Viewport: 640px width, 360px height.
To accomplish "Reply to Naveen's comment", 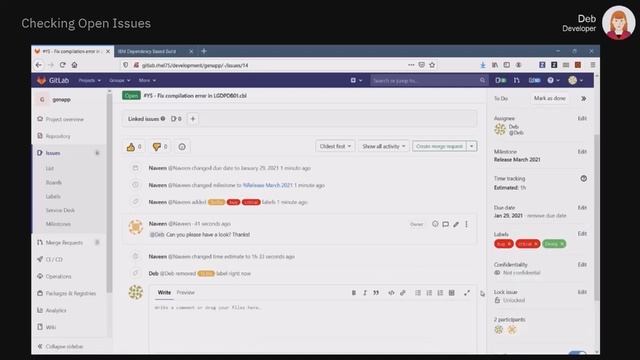I will 445,224.
